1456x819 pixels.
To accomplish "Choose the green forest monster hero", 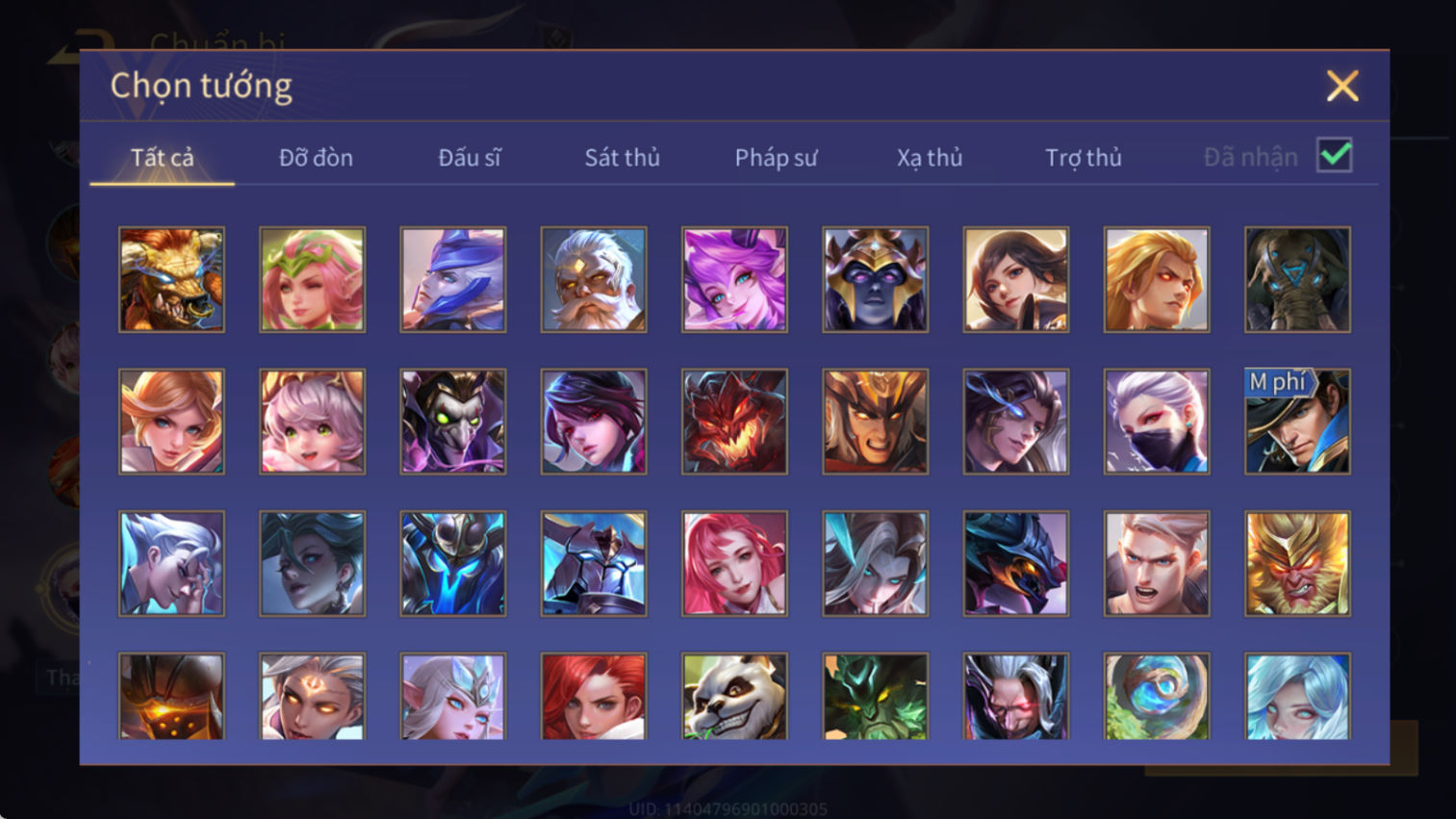I will (875, 696).
